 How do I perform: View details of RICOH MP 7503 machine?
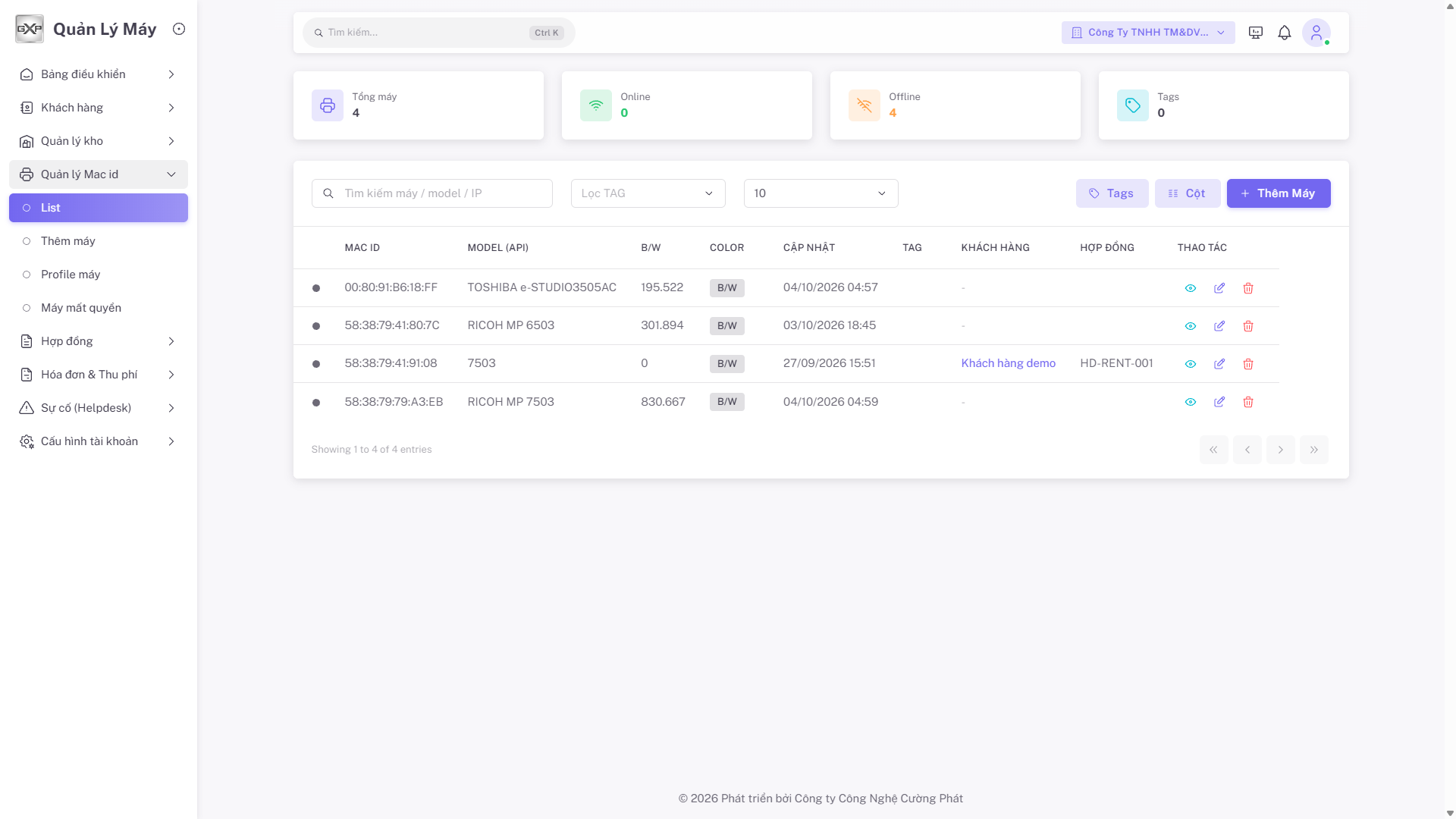tap(1191, 402)
